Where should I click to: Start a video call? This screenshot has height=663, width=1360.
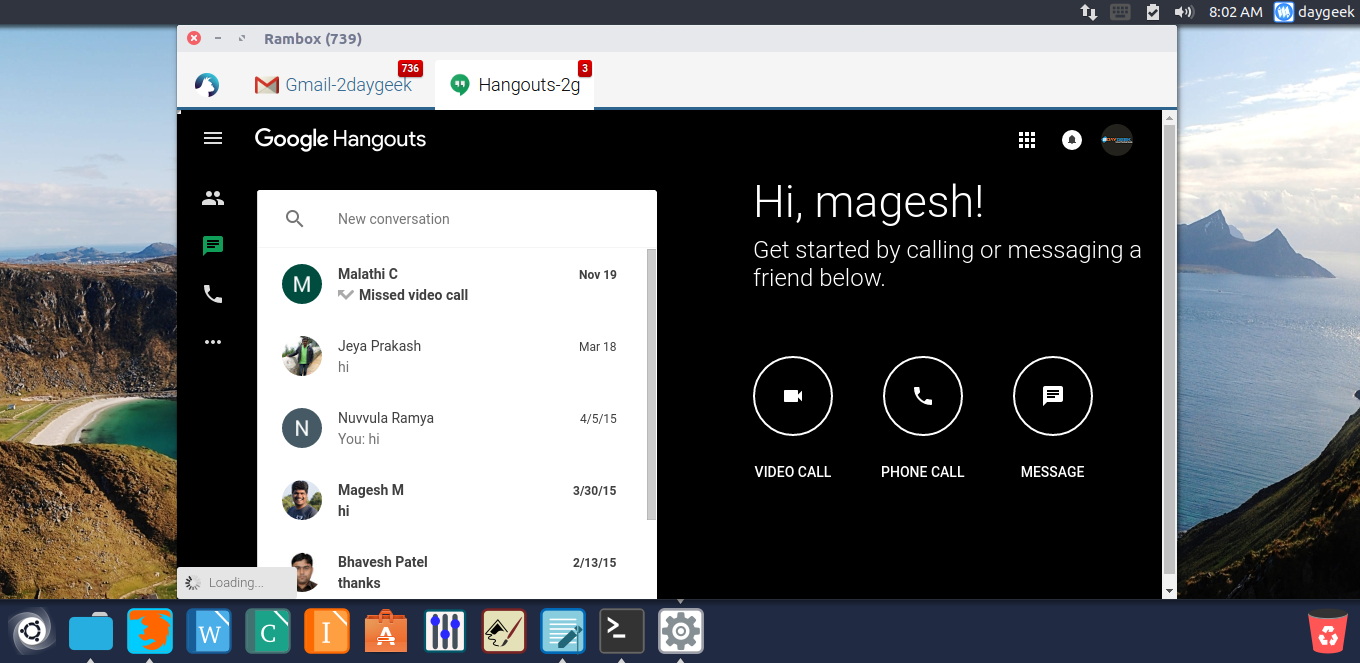pyautogui.click(x=793, y=397)
